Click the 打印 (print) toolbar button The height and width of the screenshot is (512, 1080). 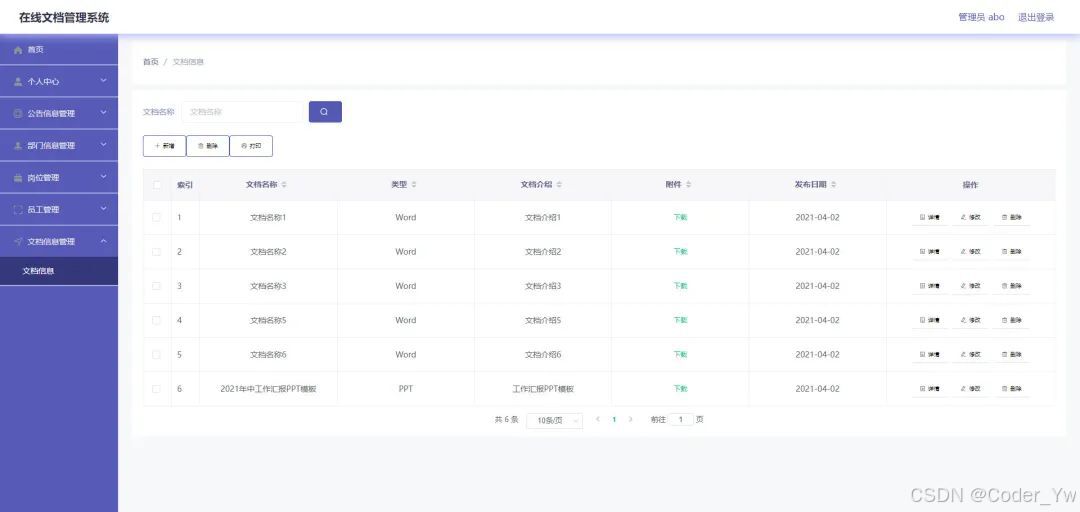pos(251,146)
